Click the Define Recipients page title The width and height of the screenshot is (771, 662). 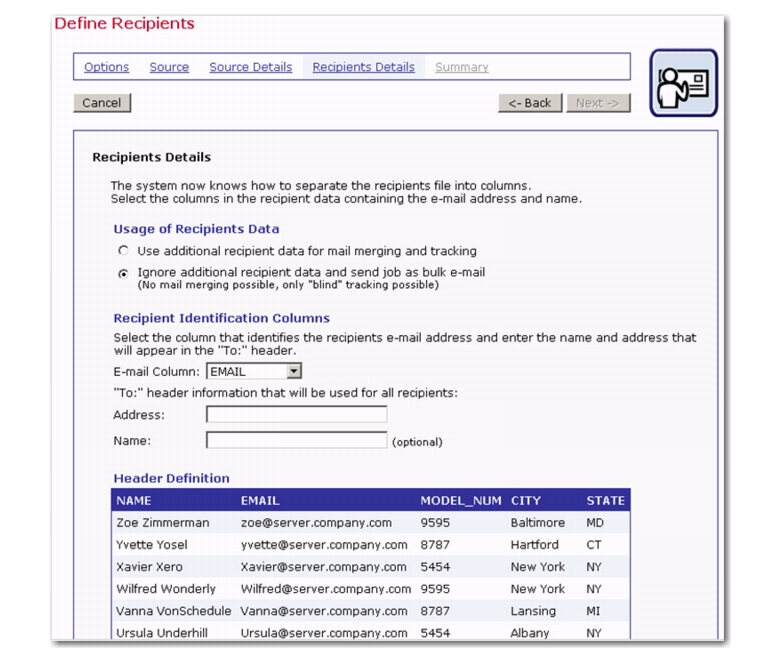coord(124,23)
